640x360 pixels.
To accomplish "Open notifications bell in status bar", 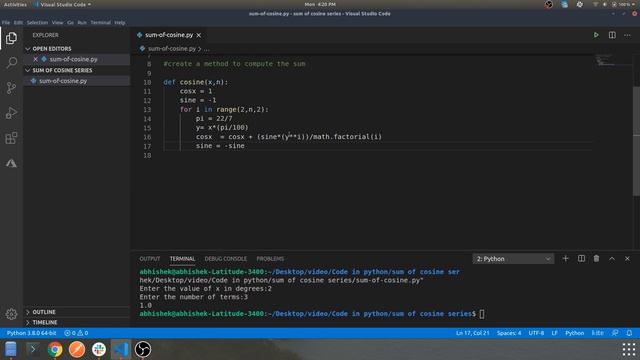I will (x=629, y=333).
